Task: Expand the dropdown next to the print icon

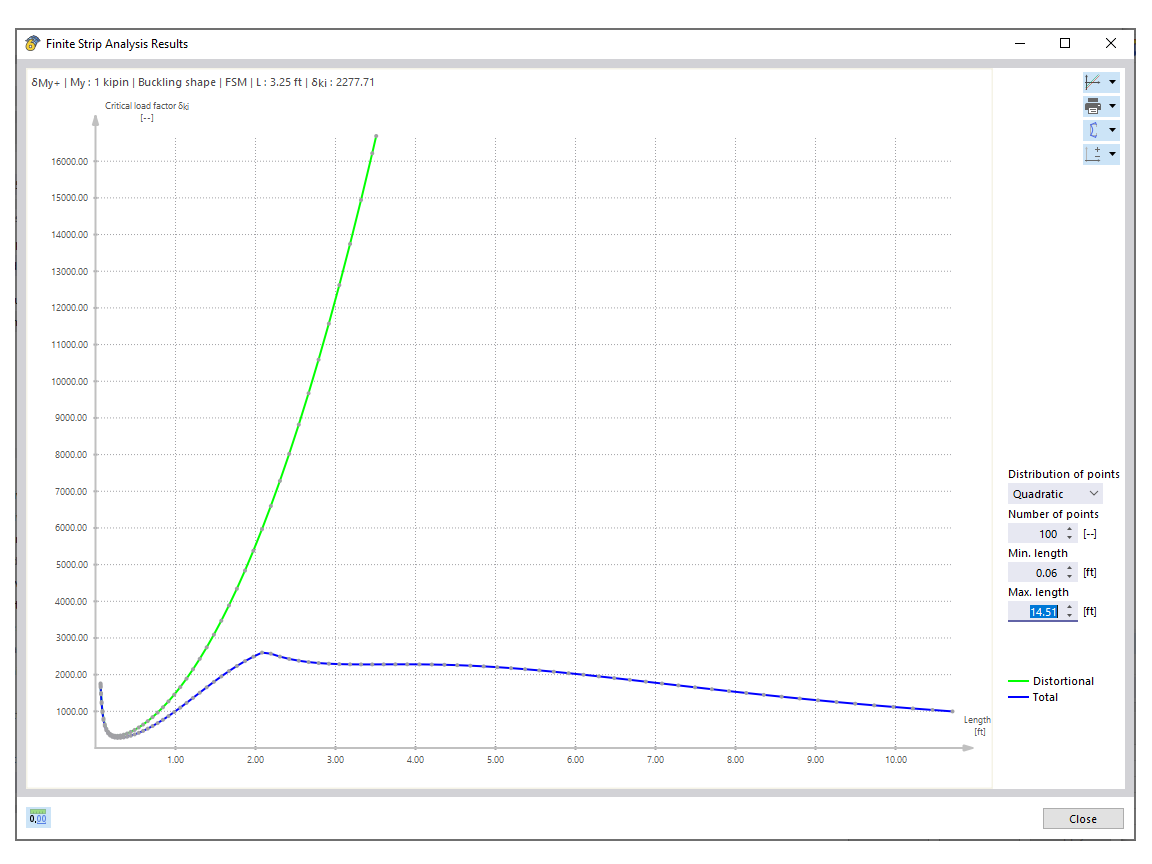Action: pos(1113,106)
